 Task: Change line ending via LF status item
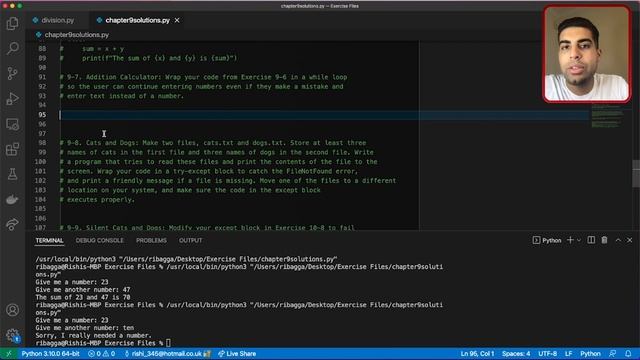(569, 354)
